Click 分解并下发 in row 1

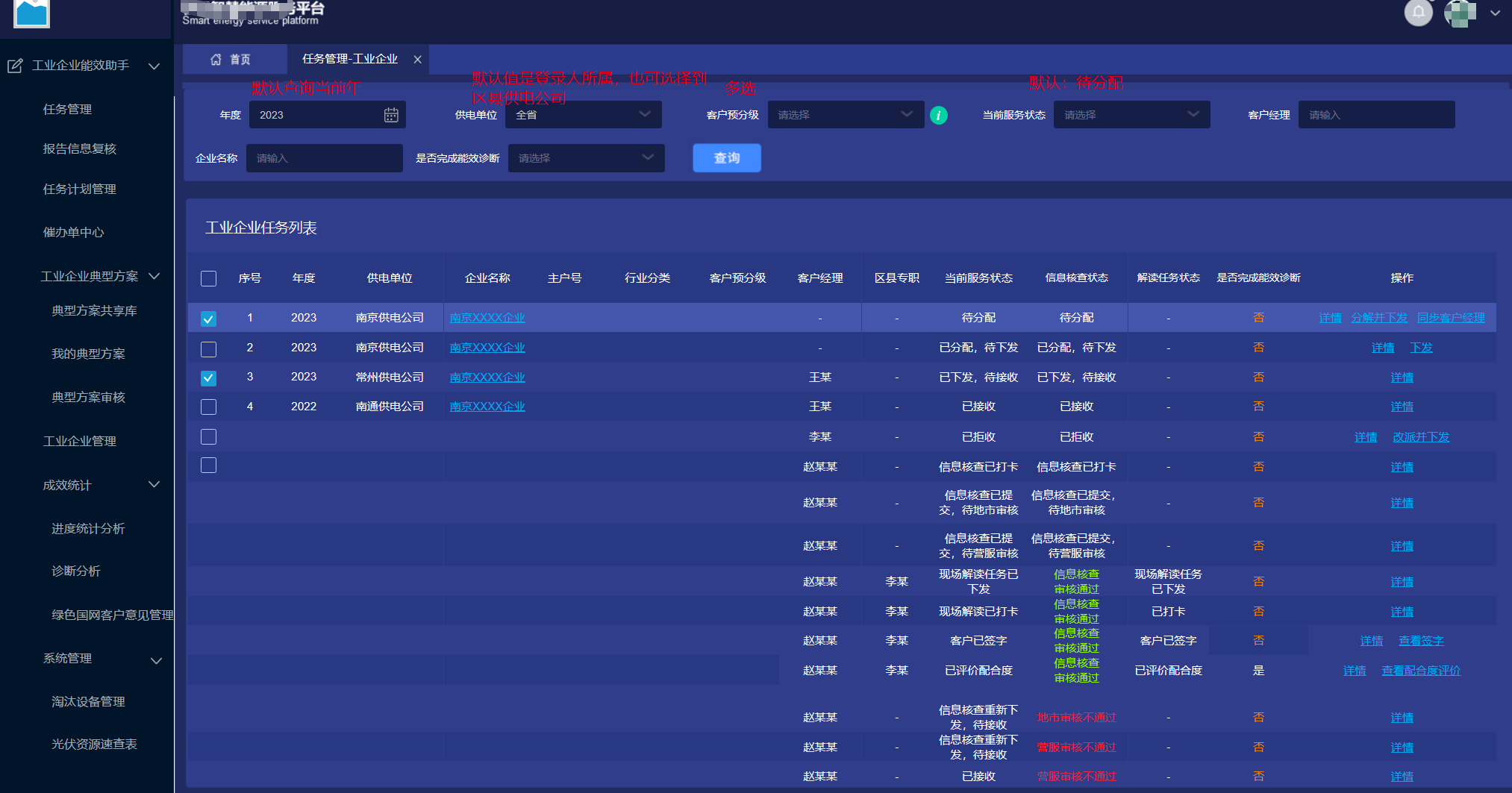[x=1379, y=318]
